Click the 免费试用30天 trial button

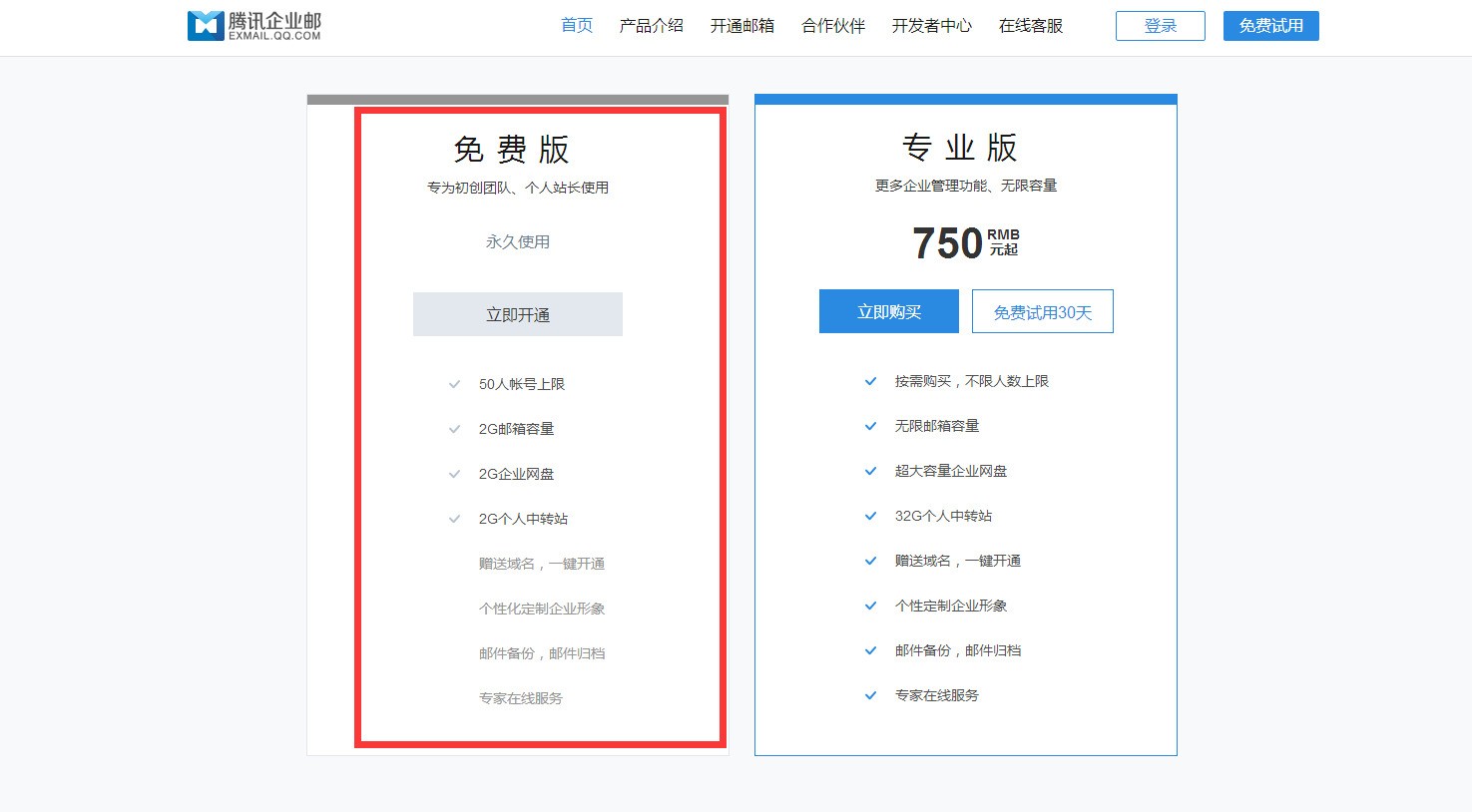[x=1042, y=311]
